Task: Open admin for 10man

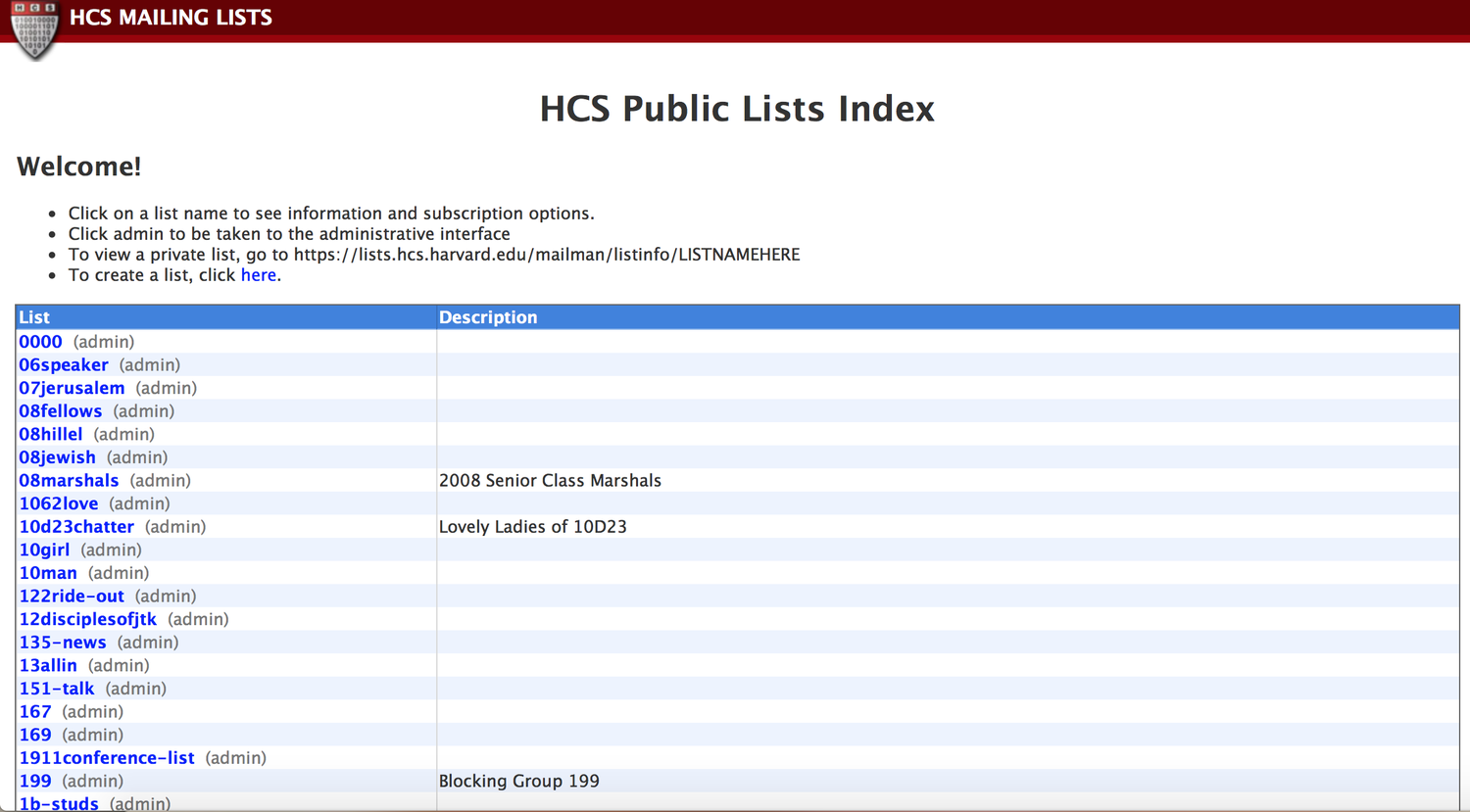Action: [119, 573]
